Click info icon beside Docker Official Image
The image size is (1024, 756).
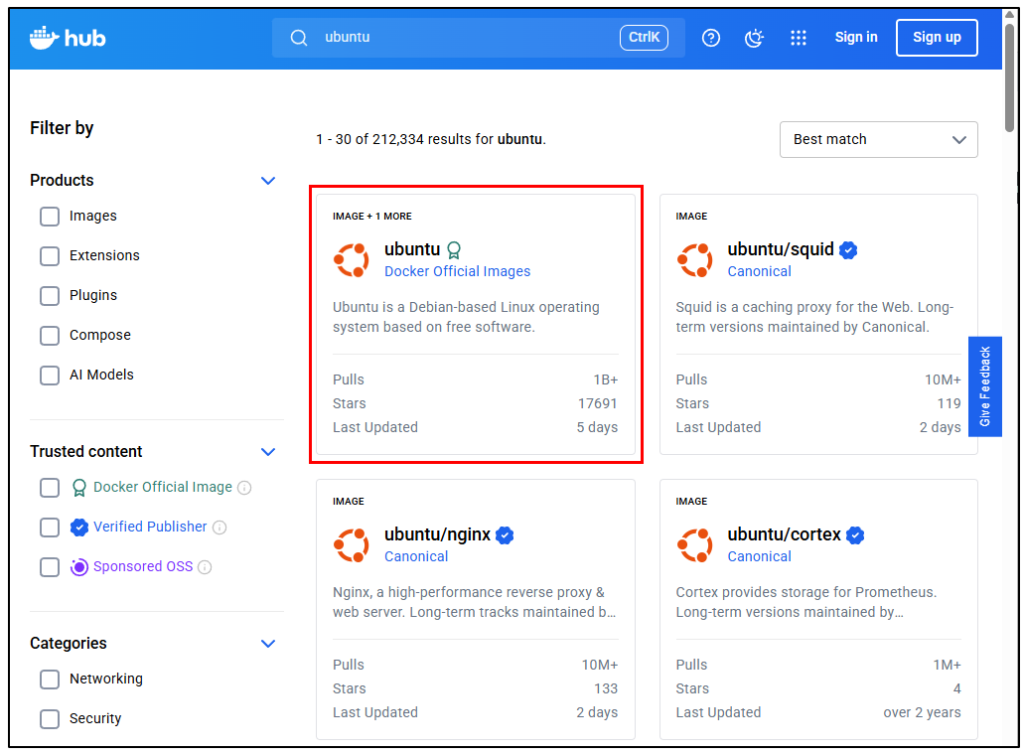tap(245, 488)
